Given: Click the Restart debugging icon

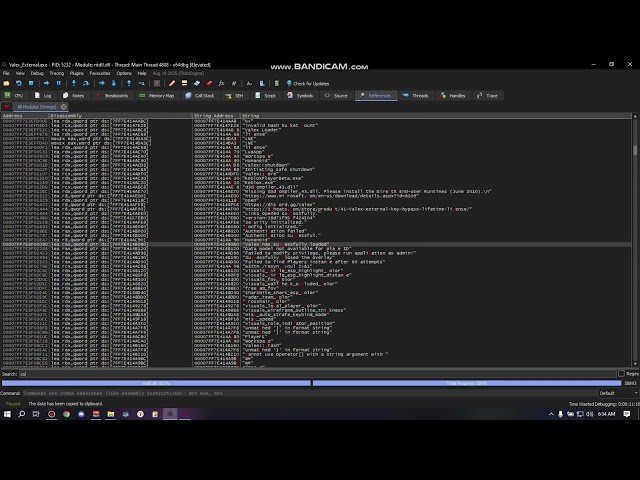Looking at the screenshot, I should click(19, 83).
